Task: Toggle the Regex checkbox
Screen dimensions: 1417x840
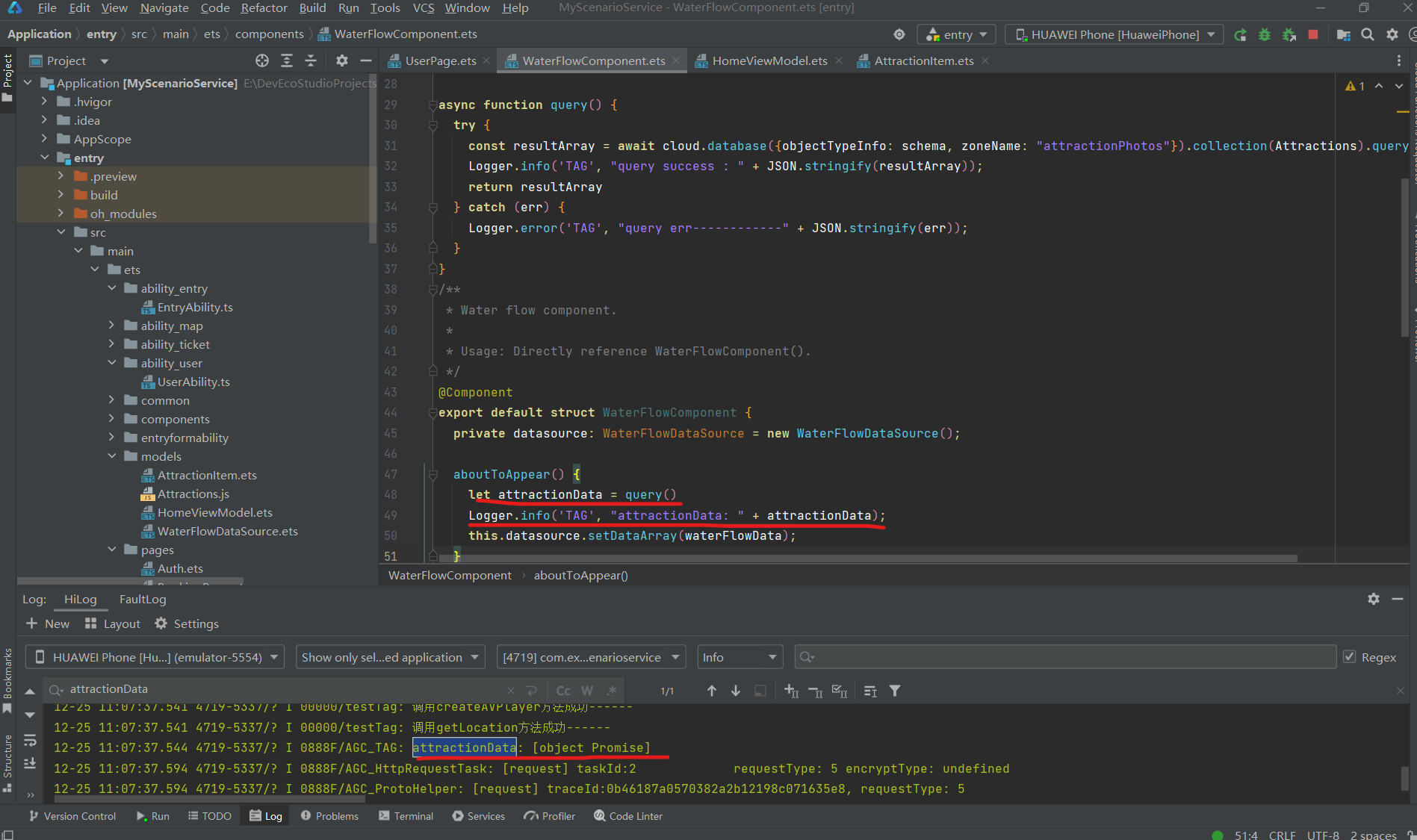Action: pos(1350,657)
